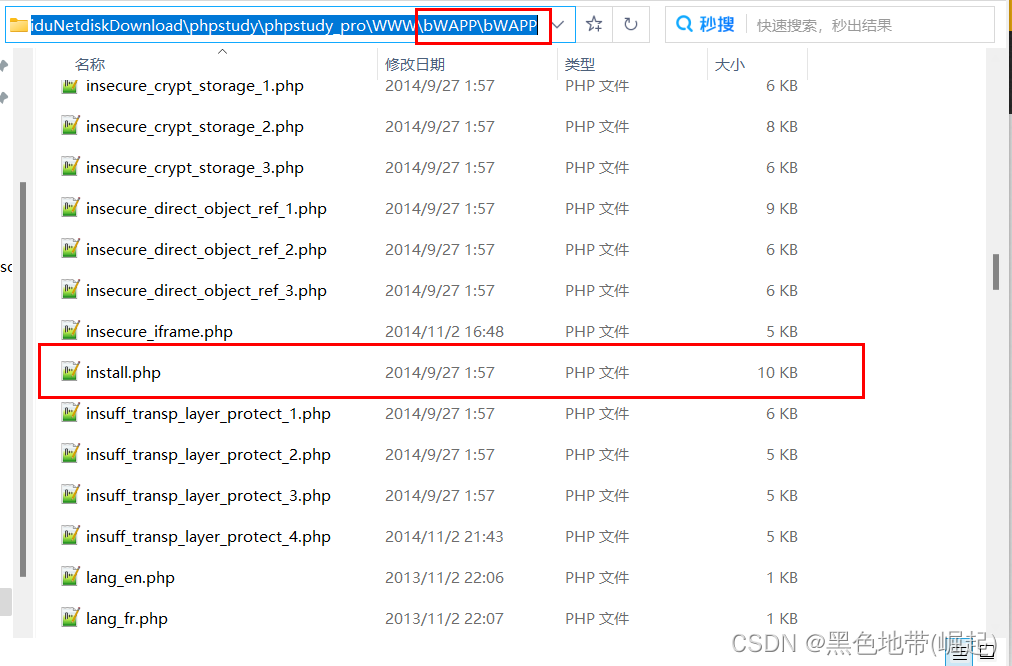Click the 9 KB size value
This screenshot has height=666, width=1012.
[782, 209]
